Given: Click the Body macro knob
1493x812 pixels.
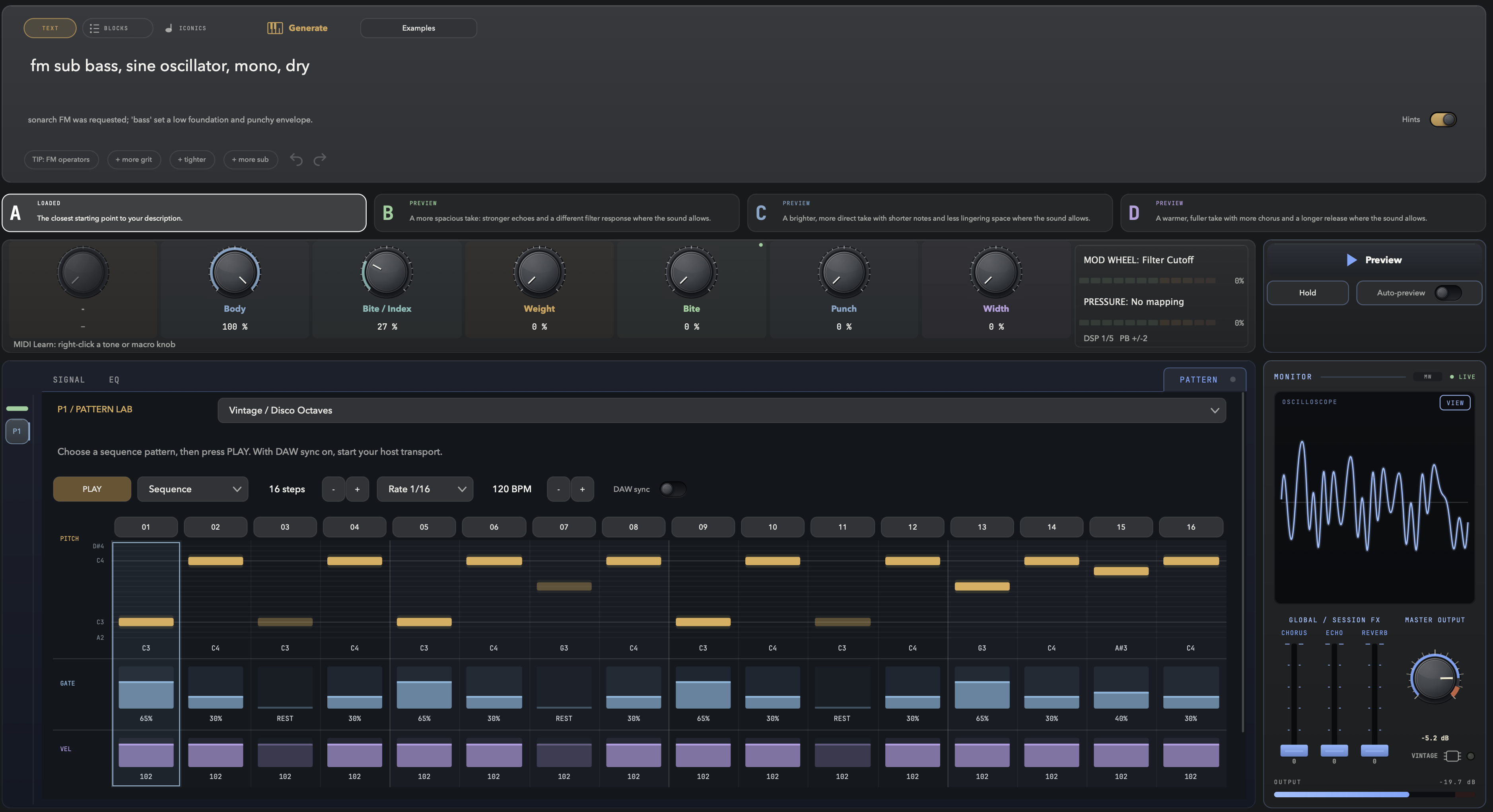Looking at the screenshot, I should click(x=235, y=272).
